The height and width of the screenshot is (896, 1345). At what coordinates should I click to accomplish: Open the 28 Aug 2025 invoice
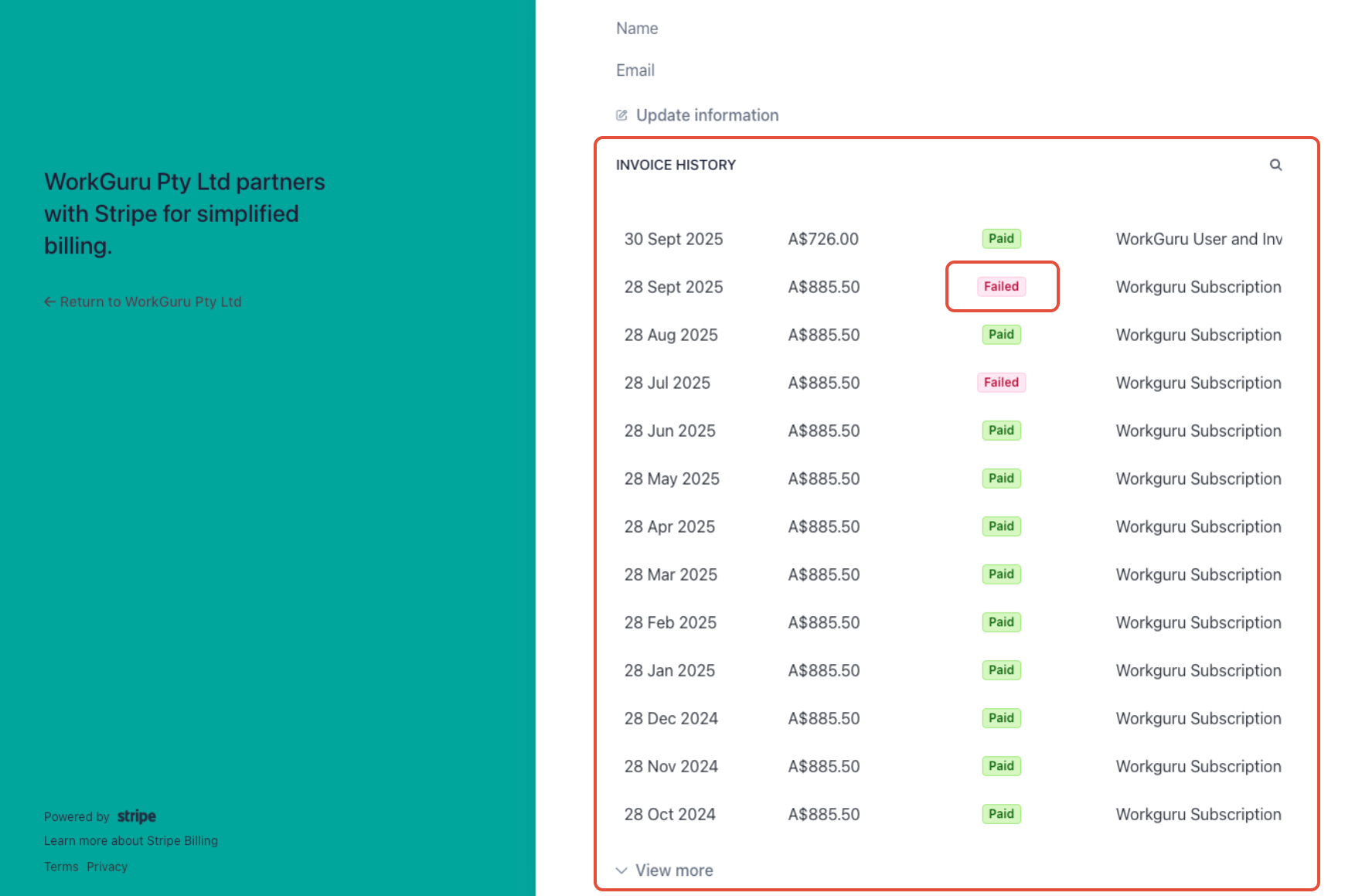tap(953, 335)
